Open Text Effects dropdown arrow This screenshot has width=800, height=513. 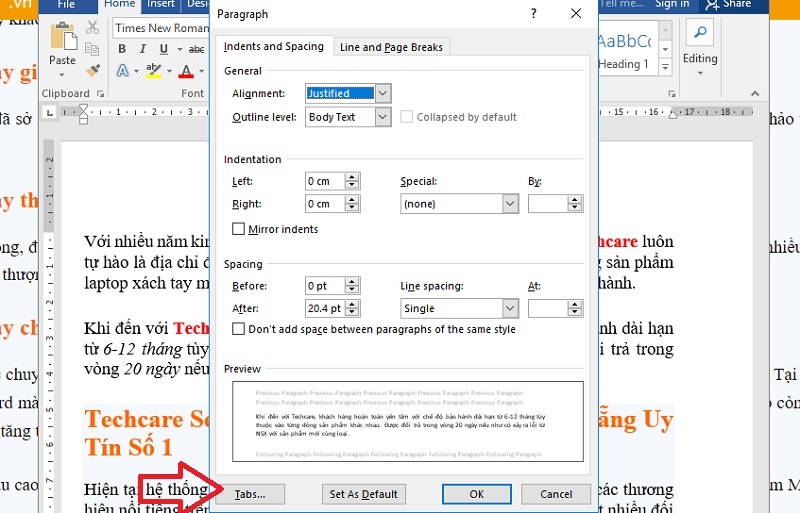[x=136, y=71]
